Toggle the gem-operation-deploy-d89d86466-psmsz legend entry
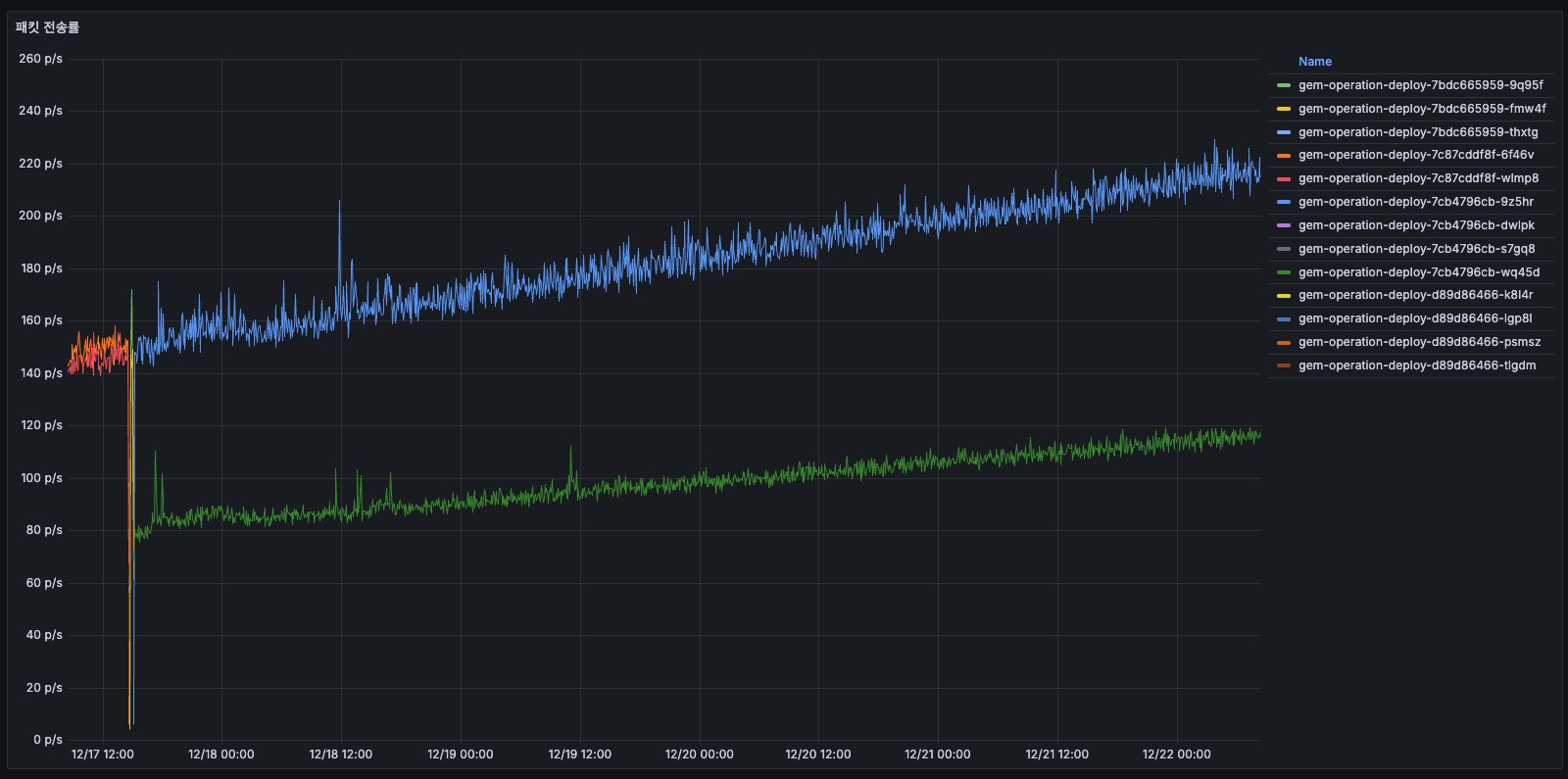This screenshot has width=1568, height=779. coord(1419,342)
